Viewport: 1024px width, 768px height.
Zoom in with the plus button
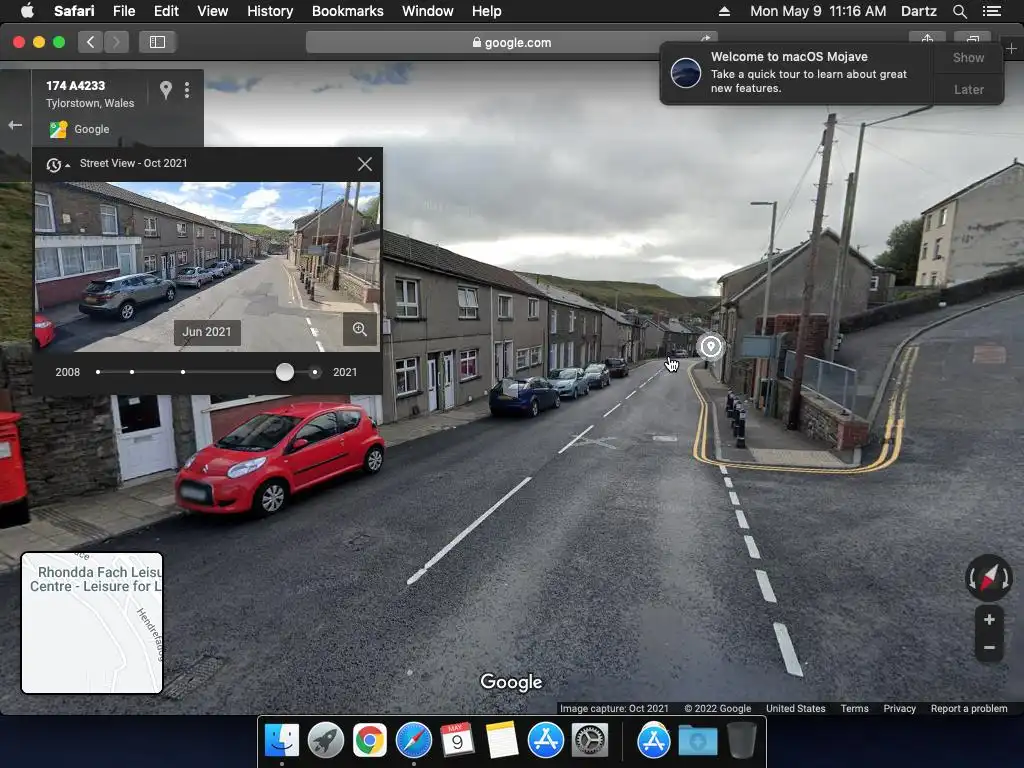coord(989,620)
